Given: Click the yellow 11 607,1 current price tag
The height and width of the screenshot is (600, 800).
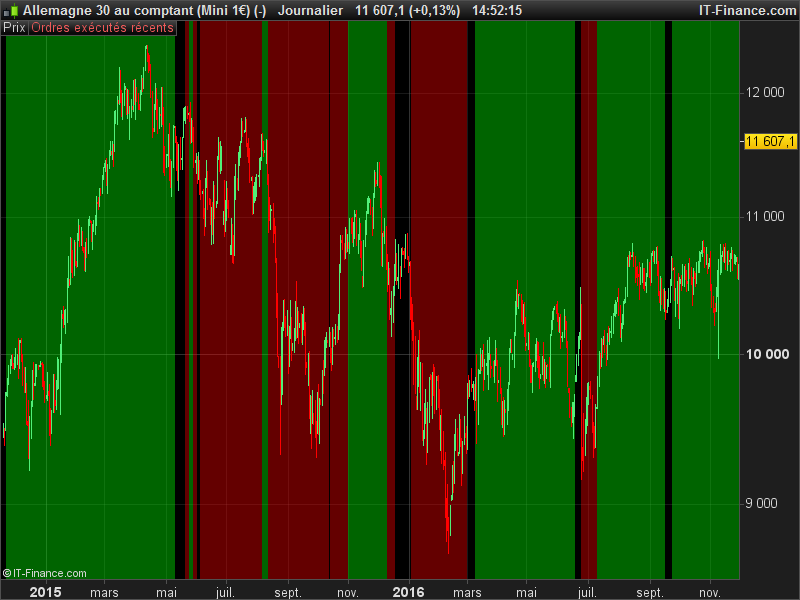Looking at the screenshot, I should tap(770, 141).
